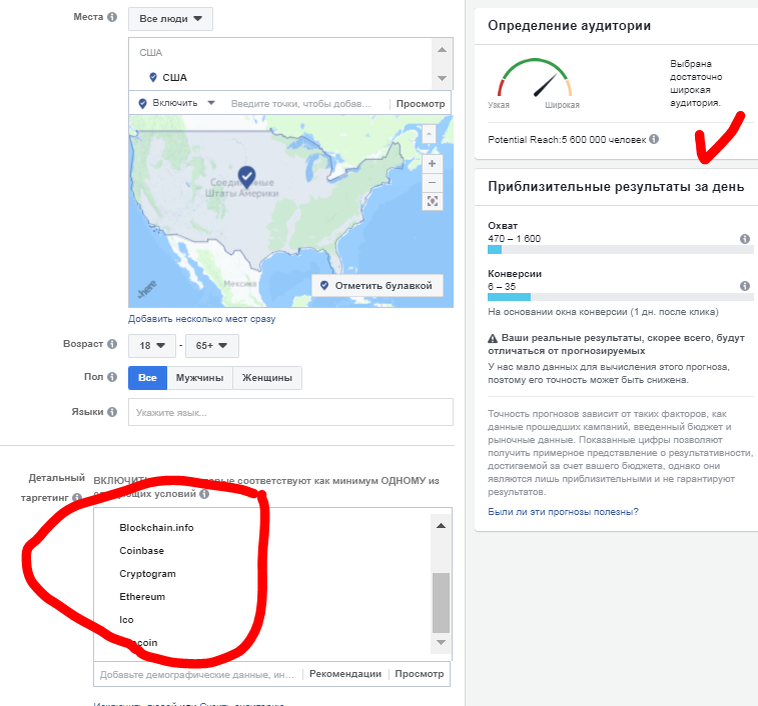Click info icon after условий text

click(x=204, y=494)
